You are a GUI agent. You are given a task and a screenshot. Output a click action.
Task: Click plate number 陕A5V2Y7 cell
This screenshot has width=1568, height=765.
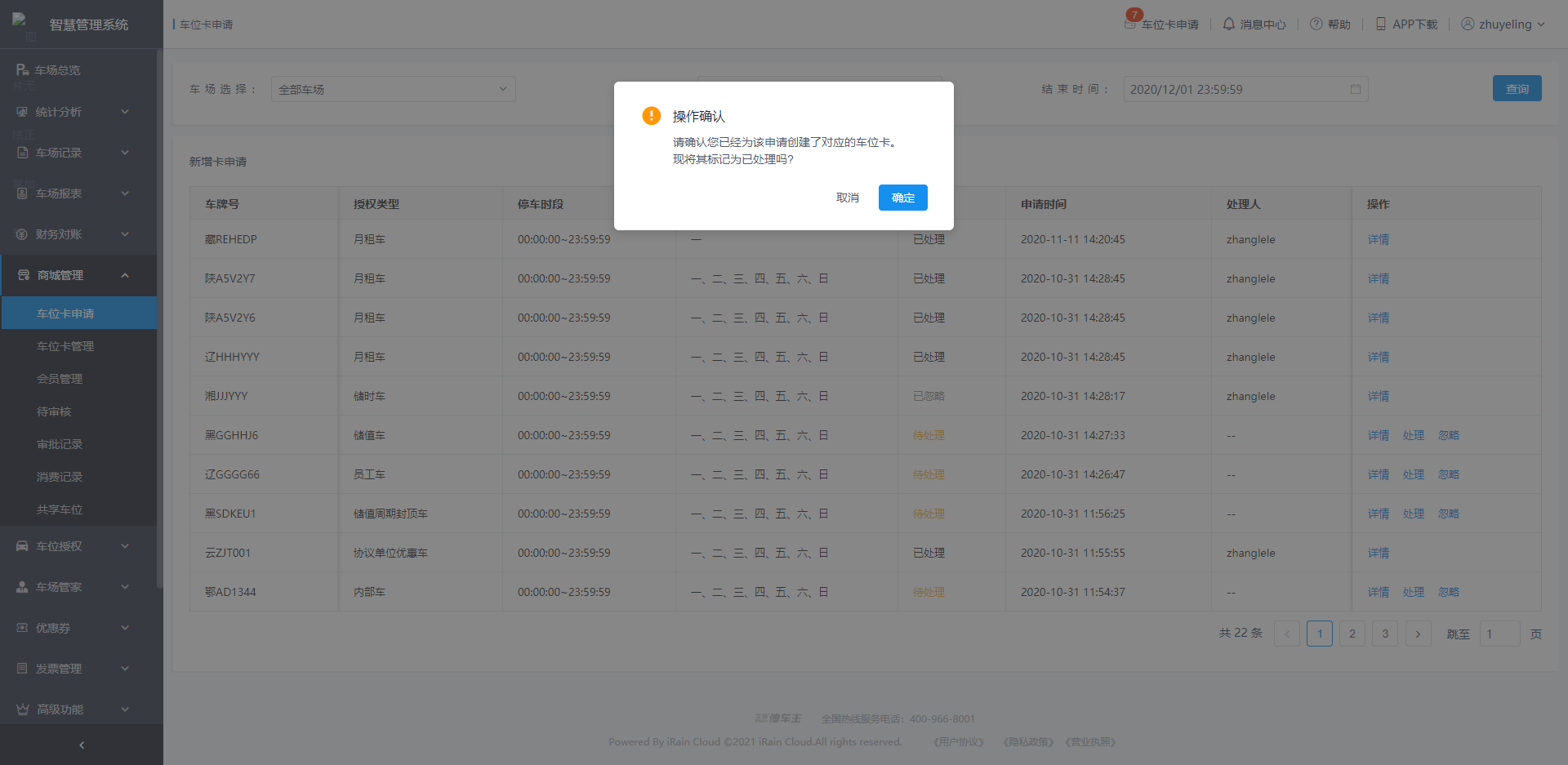tap(265, 278)
